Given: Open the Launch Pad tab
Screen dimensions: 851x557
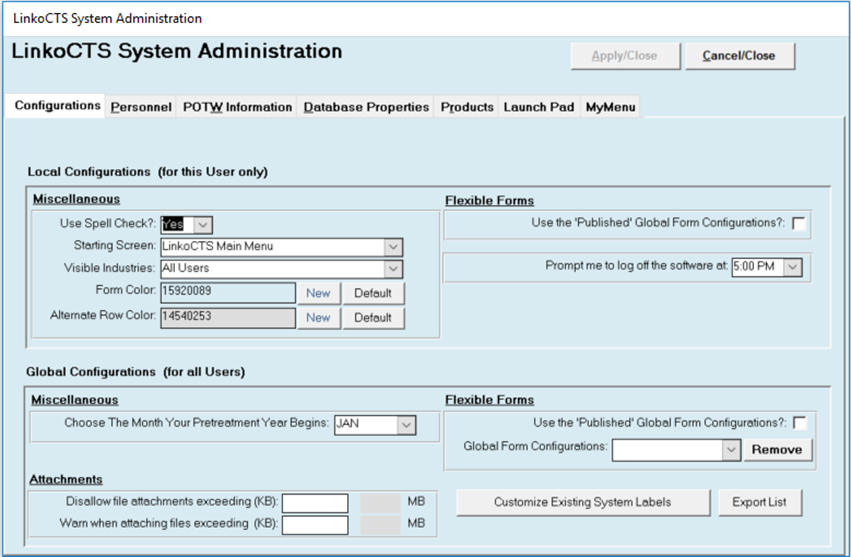Looking at the screenshot, I should (539, 107).
